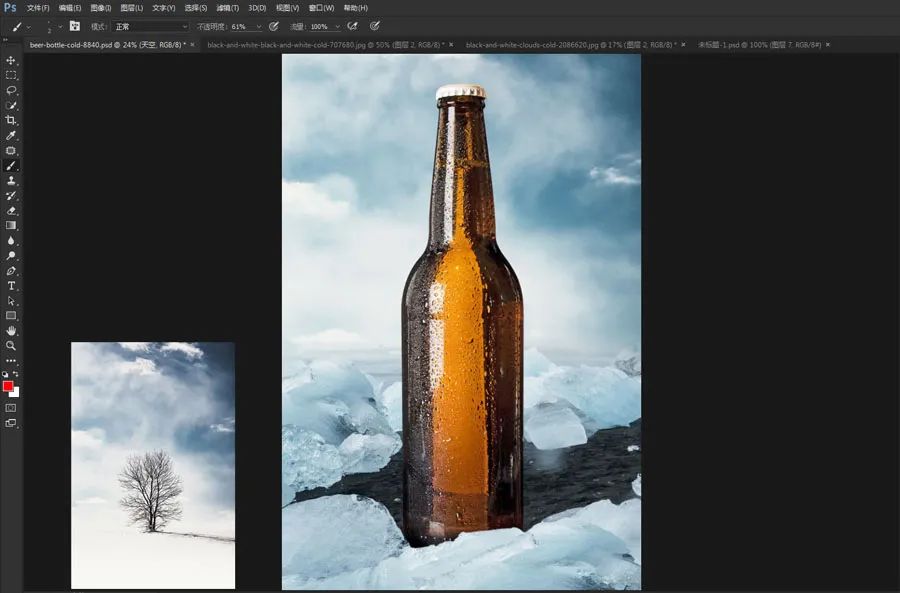Select the Eraser tool
The width and height of the screenshot is (900, 593).
[11, 210]
